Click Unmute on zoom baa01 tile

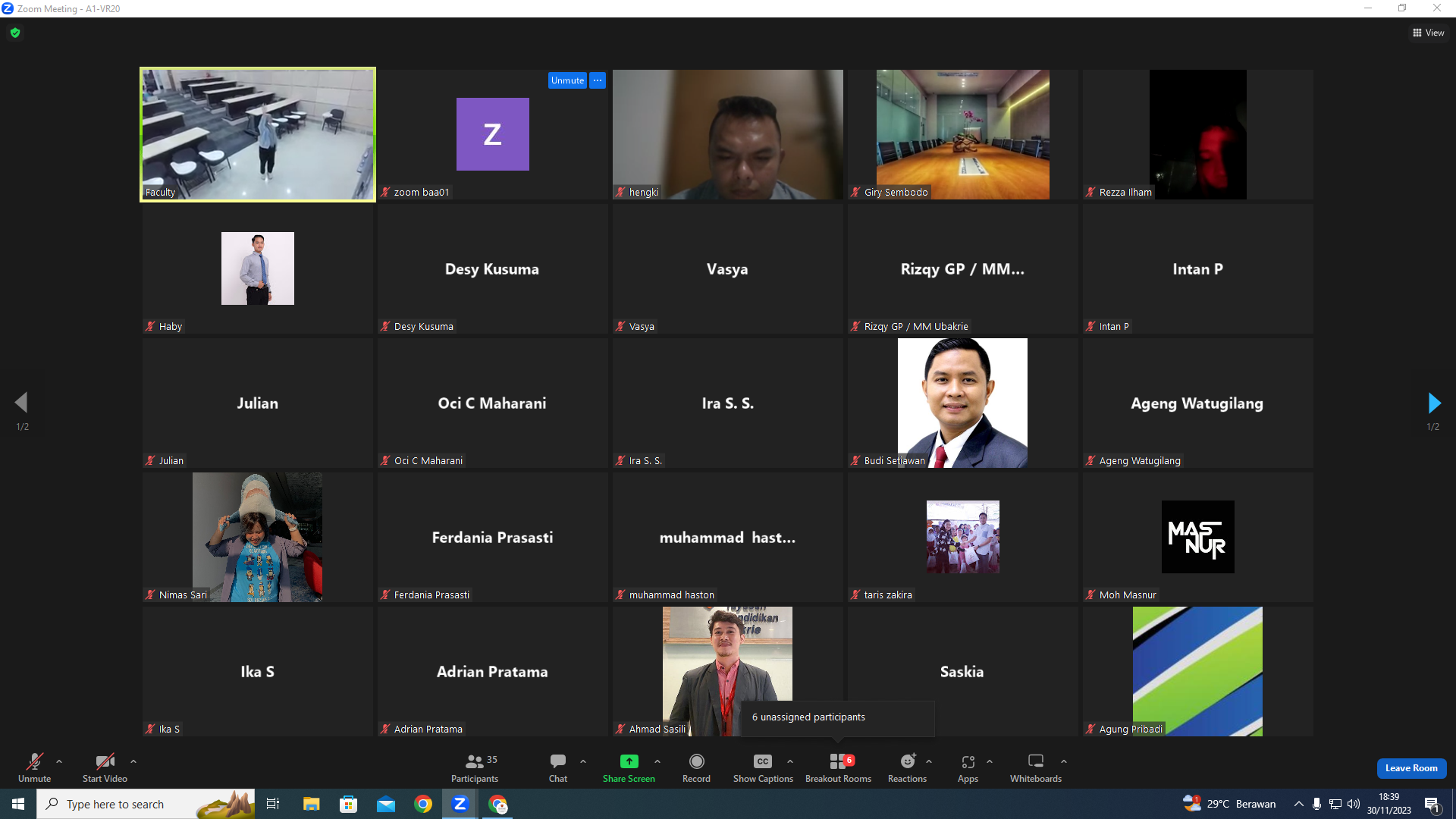click(x=567, y=80)
